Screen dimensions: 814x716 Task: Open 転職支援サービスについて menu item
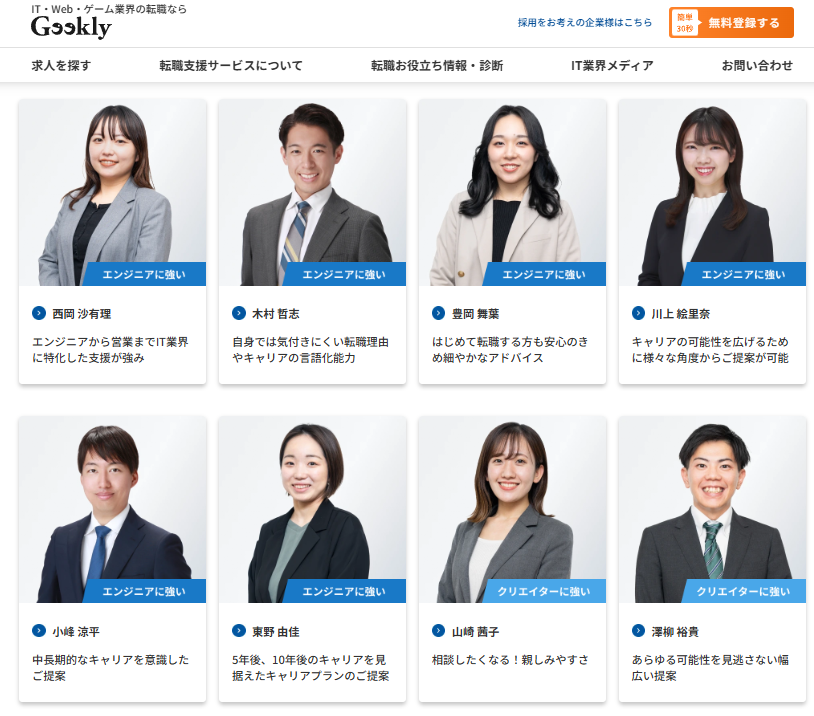(231, 65)
